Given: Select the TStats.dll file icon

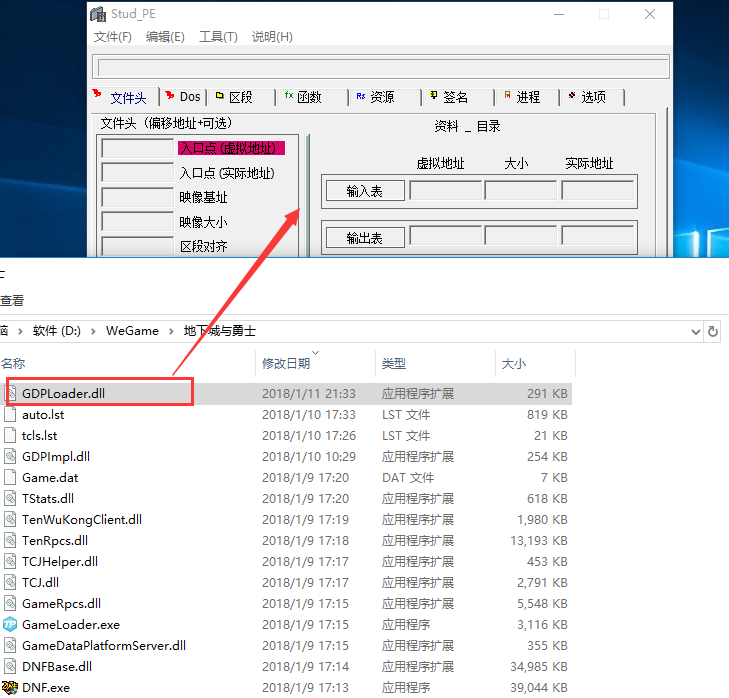Looking at the screenshot, I should [11, 498].
